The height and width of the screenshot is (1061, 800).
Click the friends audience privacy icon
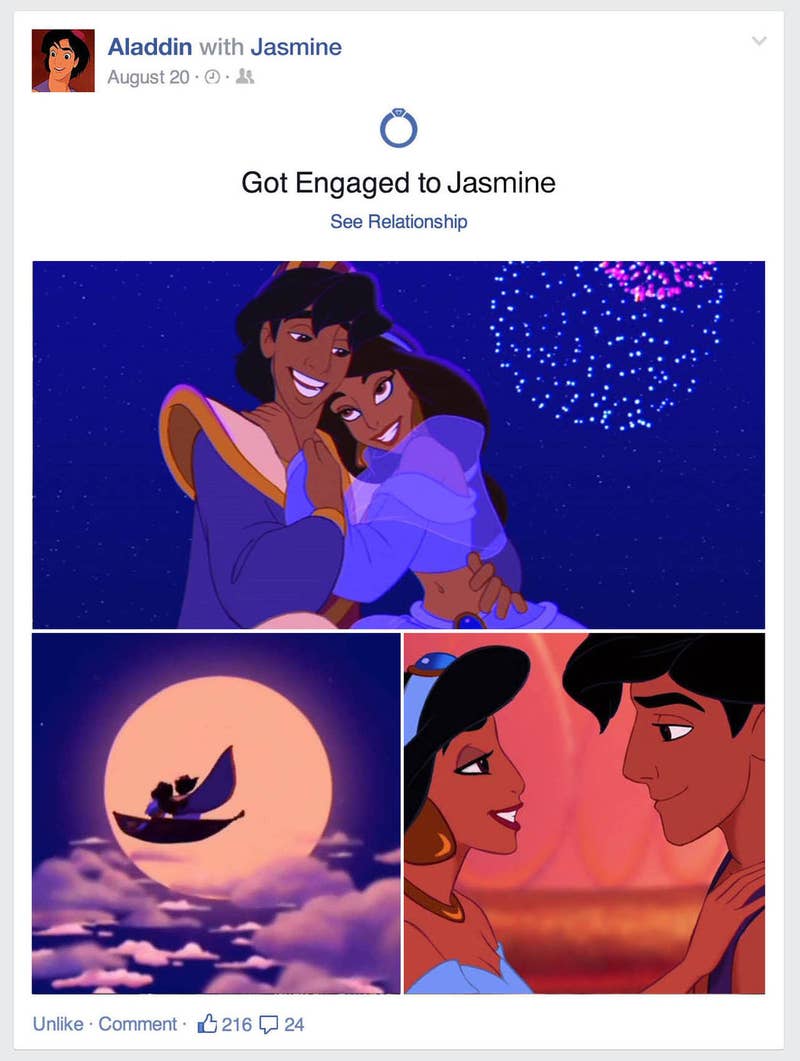tap(245, 77)
